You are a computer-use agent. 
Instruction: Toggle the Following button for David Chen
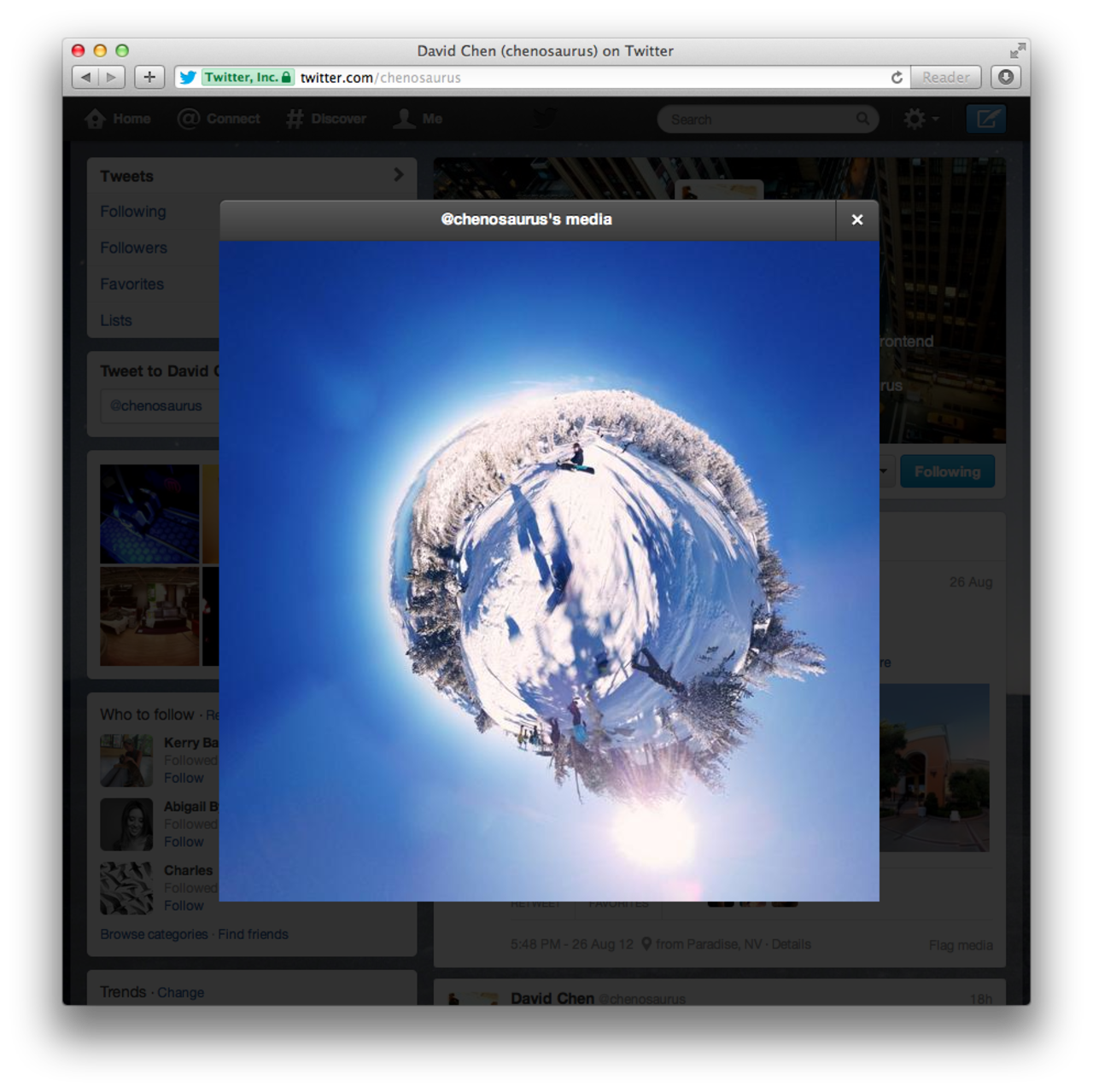[x=947, y=472]
